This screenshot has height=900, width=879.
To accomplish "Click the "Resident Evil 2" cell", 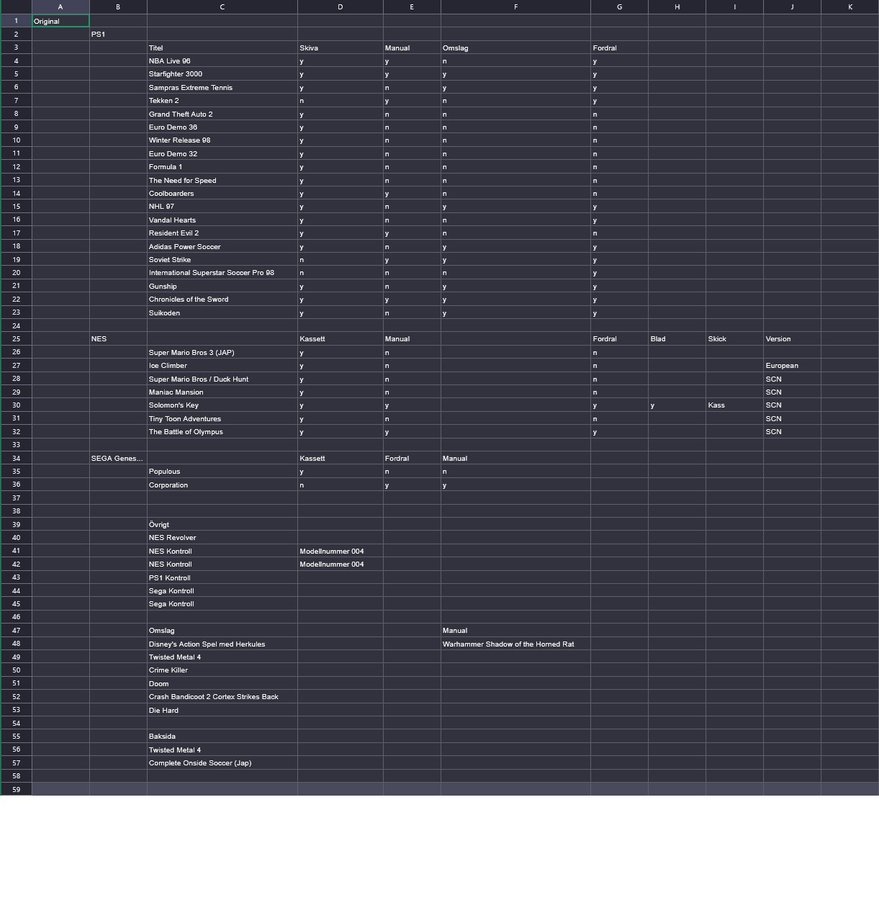I will (x=222, y=233).
